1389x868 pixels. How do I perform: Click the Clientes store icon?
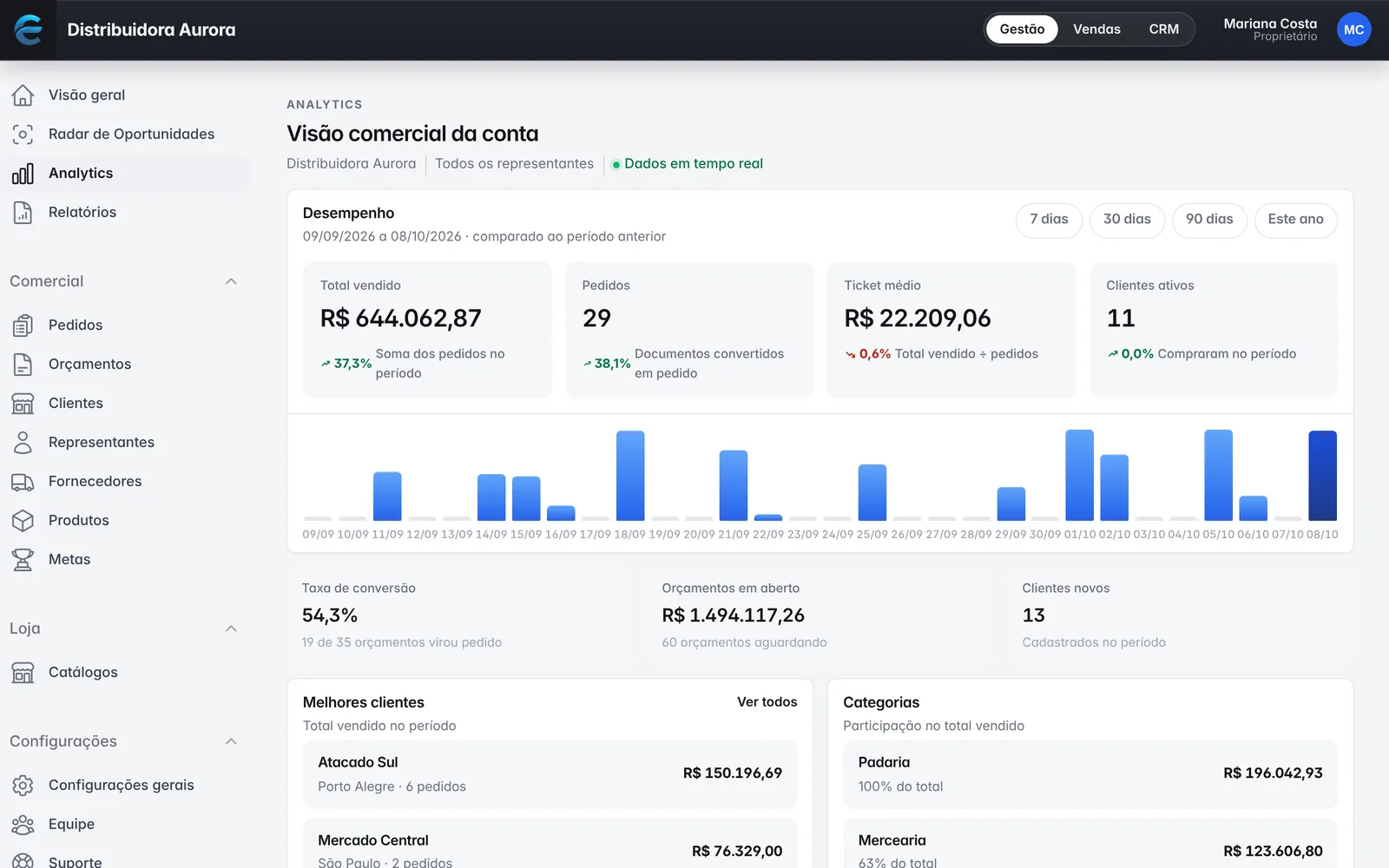coord(23,403)
